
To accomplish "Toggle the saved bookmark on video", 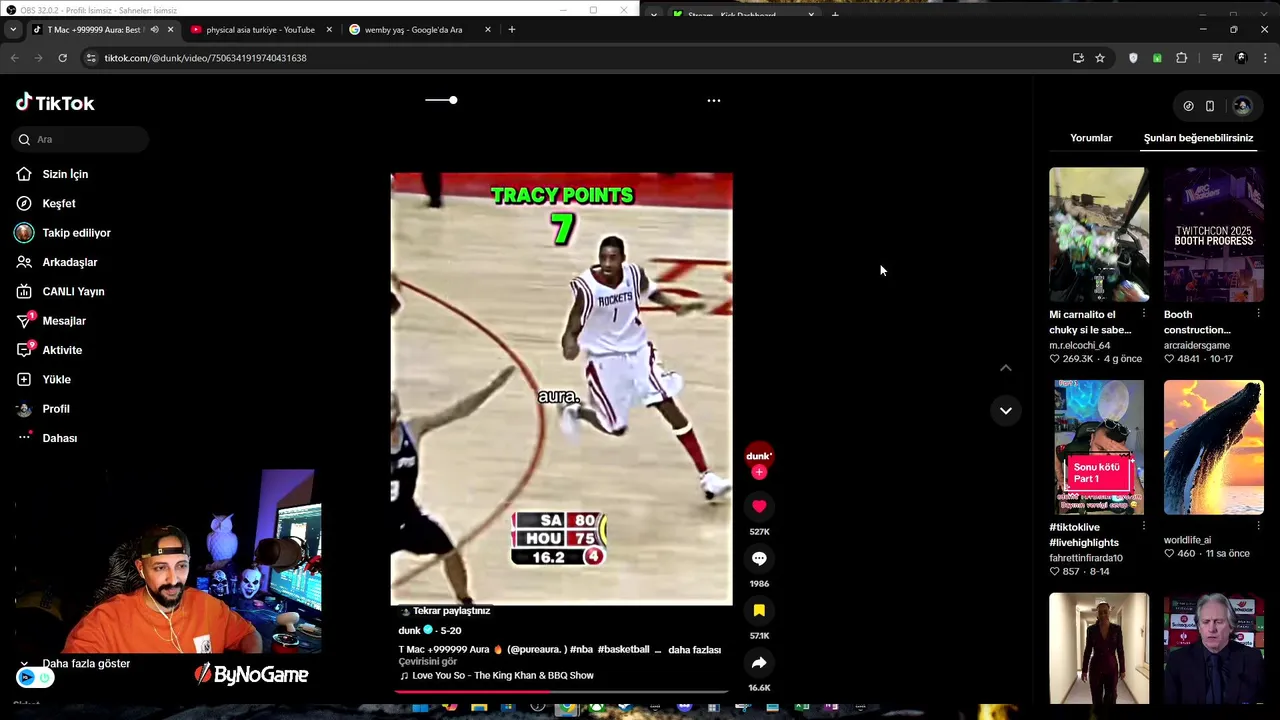I will [x=759, y=611].
